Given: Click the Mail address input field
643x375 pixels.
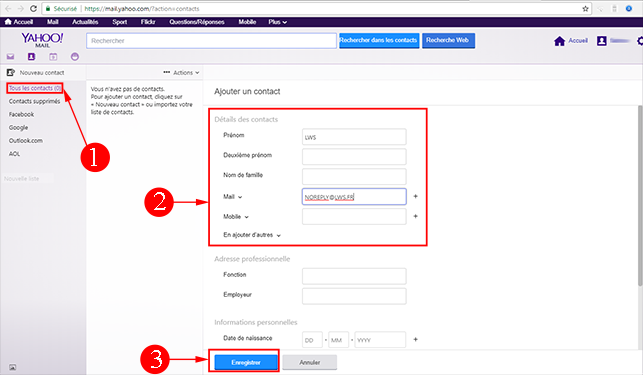Looking at the screenshot, I should pos(354,197).
